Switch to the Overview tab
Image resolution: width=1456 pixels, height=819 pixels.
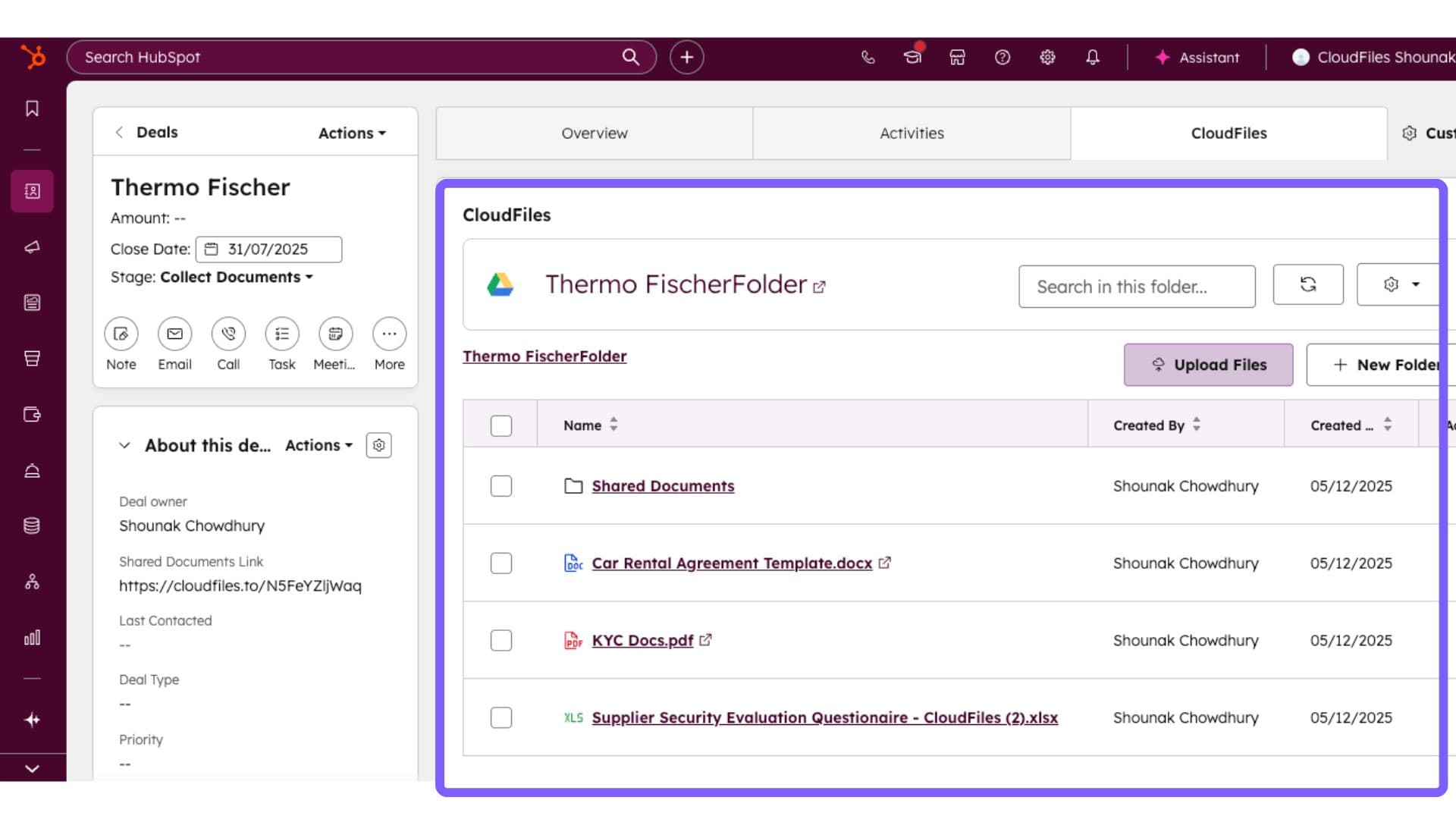tap(595, 133)
